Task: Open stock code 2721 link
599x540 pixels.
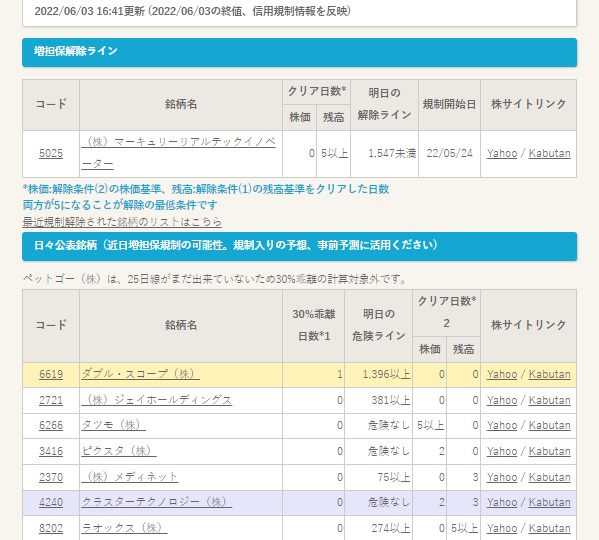Action: (x=51, y=400)
